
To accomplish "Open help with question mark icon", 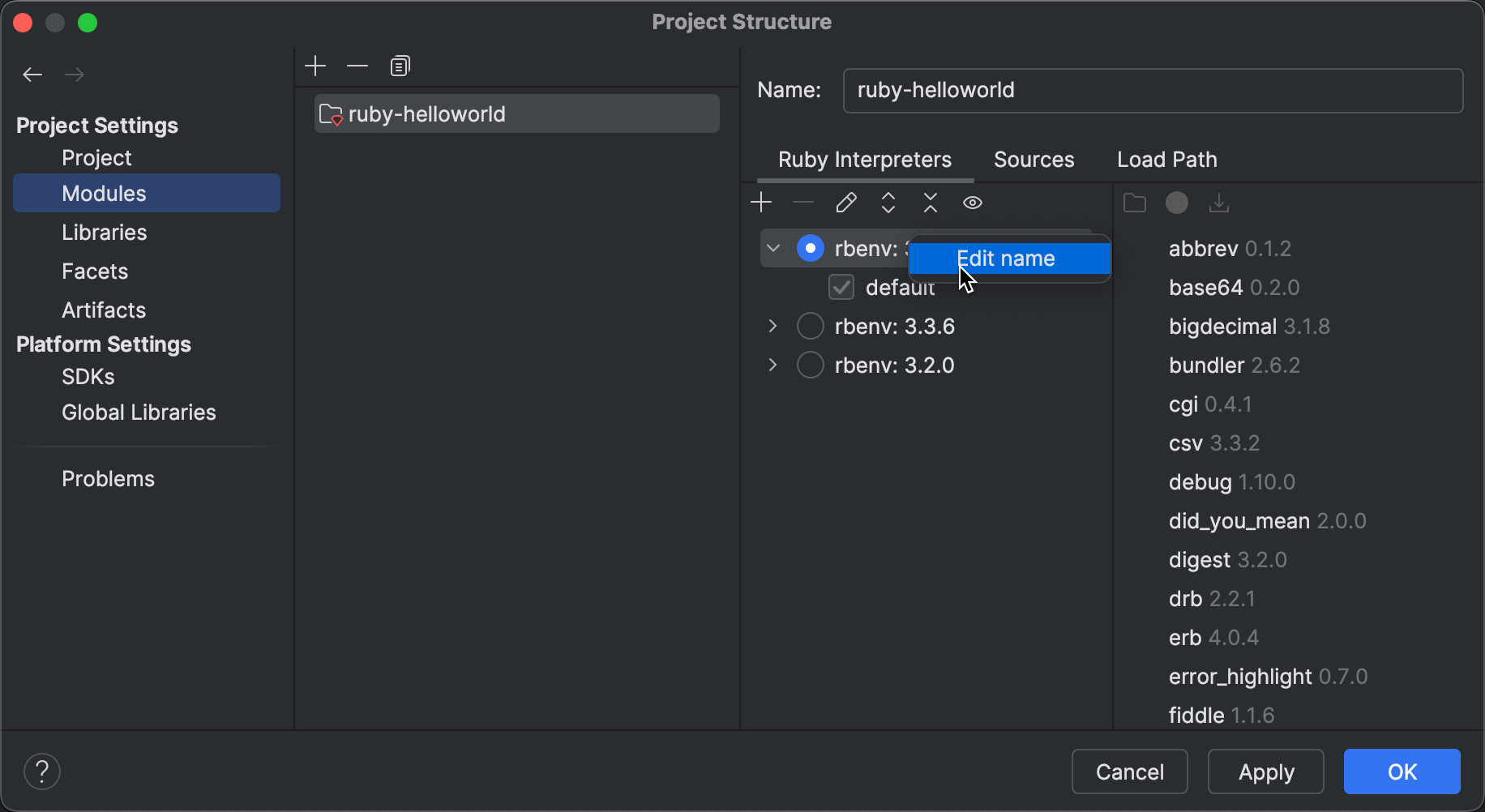I will coord(41,771).
